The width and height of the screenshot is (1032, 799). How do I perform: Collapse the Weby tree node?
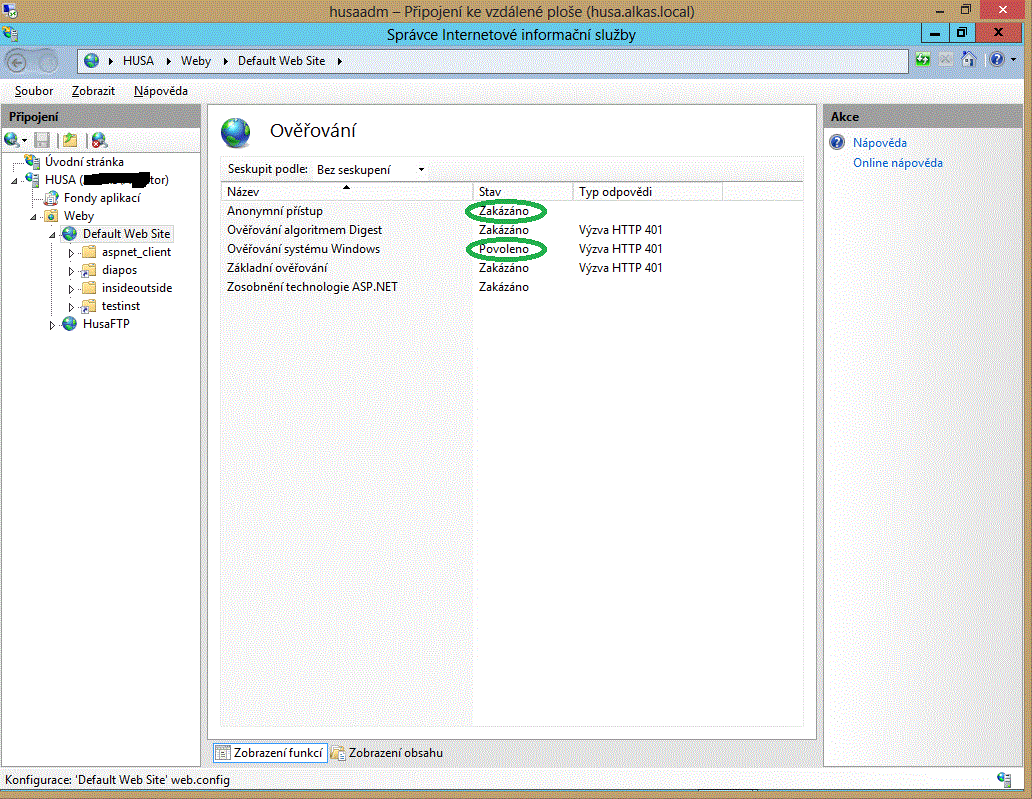pyautogui.click(x=33, y=217)
